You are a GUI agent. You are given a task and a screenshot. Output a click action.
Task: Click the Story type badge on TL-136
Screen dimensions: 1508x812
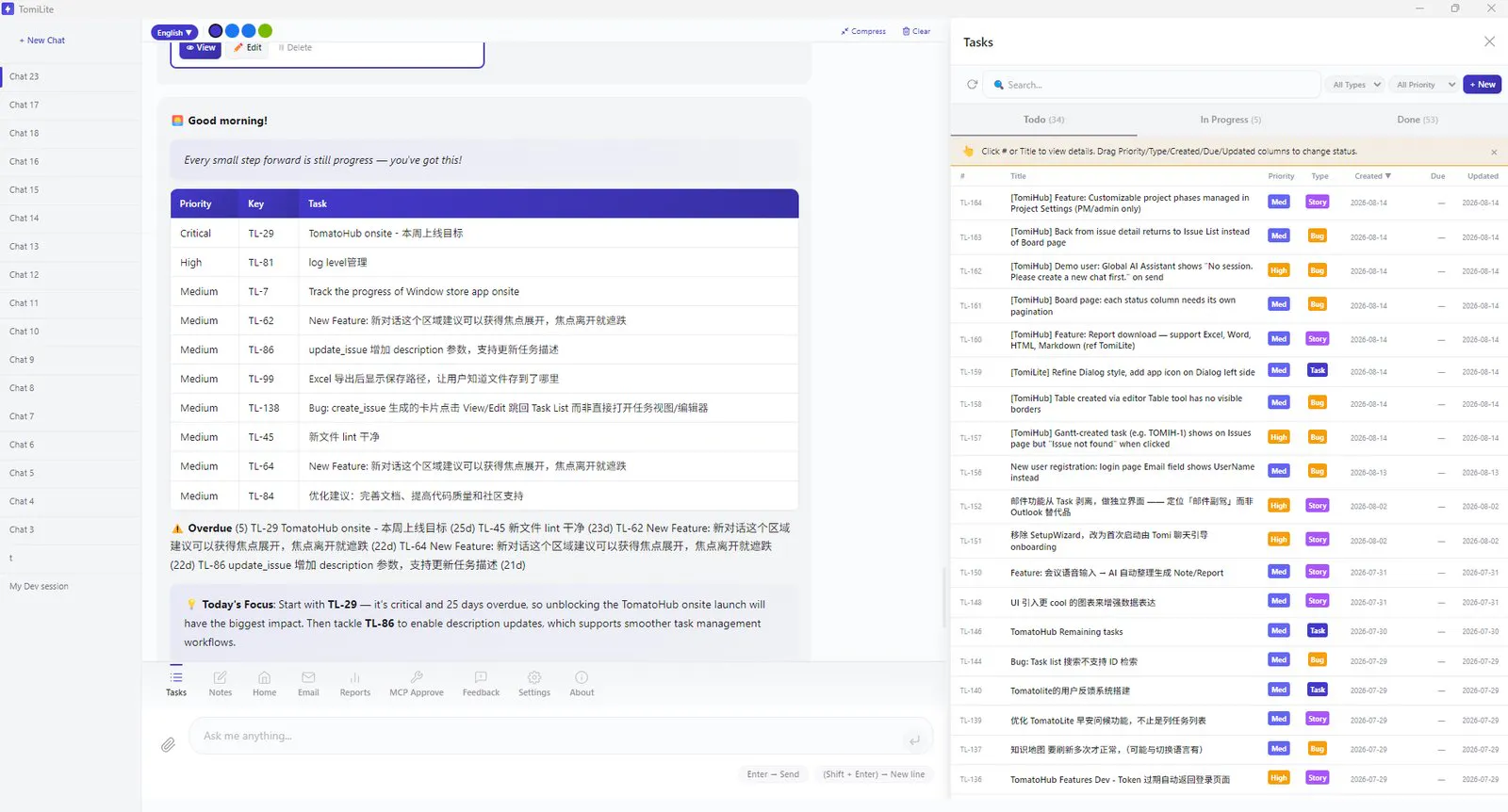click(x=1317, y=778)
